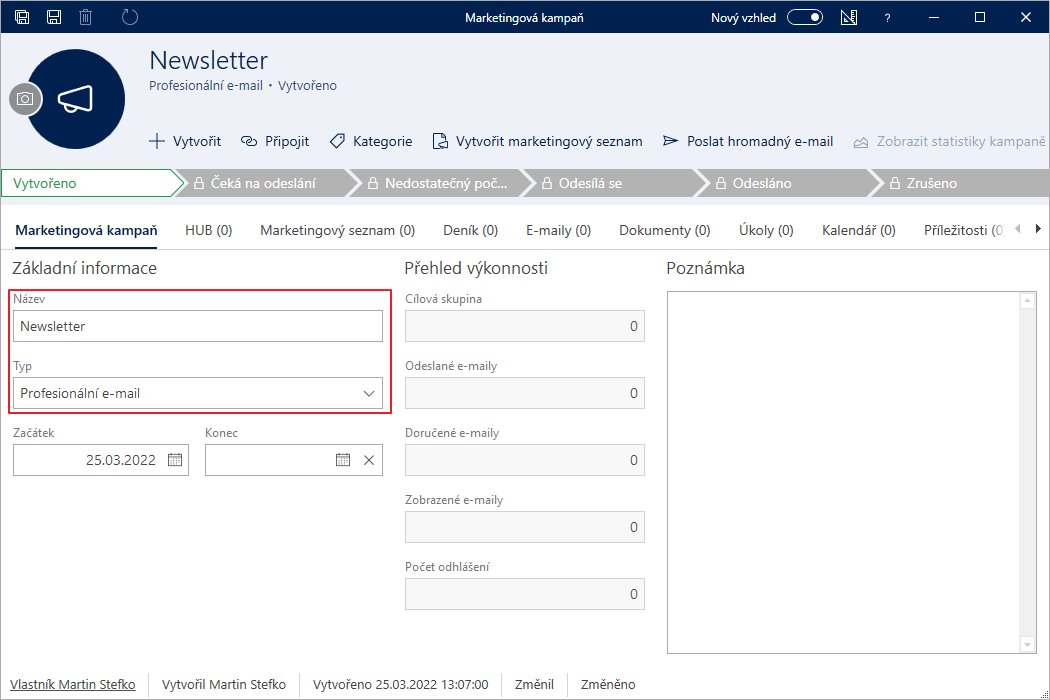This screenshot has width=1050, height=700.
Task: Click the Delete trash can icon
Action: pos(86,17)
